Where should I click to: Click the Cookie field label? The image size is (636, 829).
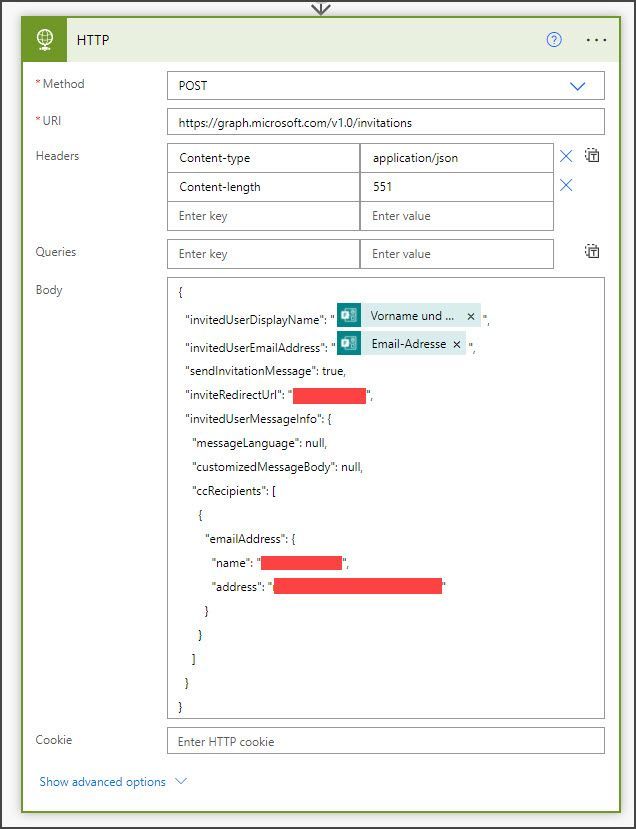click(53, 740)
